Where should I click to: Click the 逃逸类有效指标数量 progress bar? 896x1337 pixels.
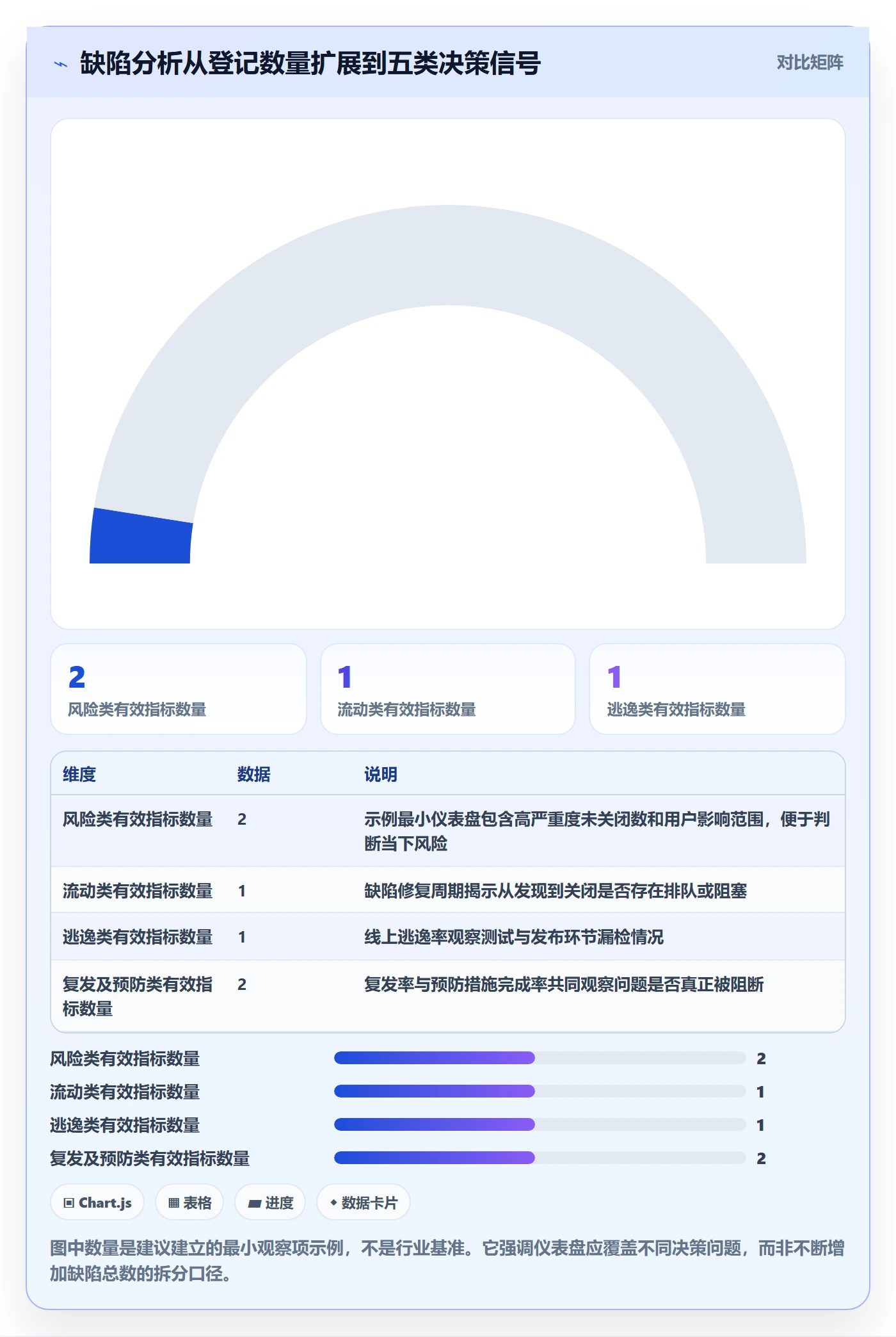540,1124
